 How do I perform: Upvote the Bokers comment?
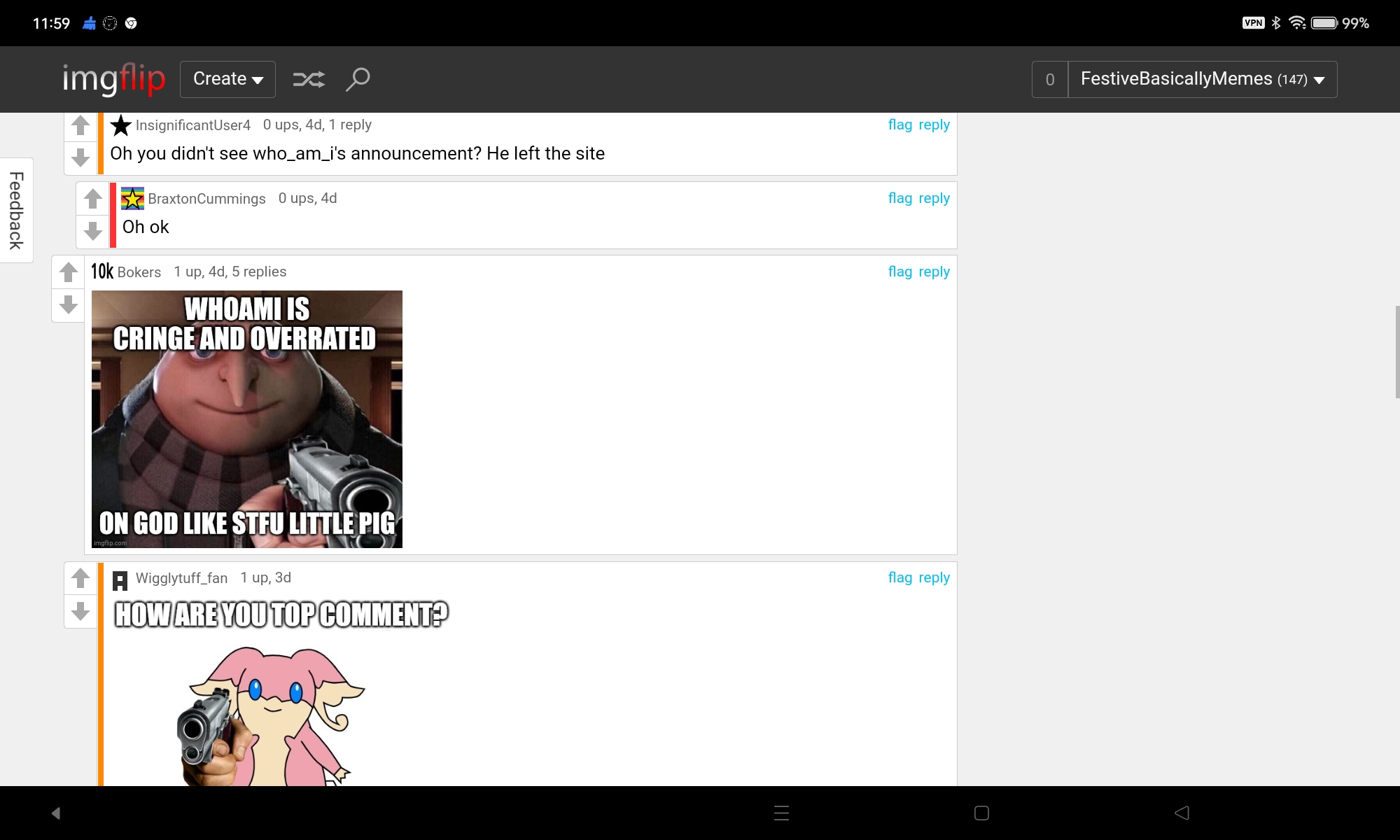[x=69, y=272]
